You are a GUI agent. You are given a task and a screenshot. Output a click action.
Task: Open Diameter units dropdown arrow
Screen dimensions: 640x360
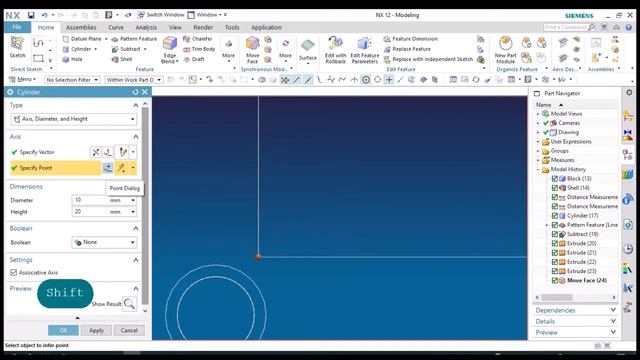(133, 200)
